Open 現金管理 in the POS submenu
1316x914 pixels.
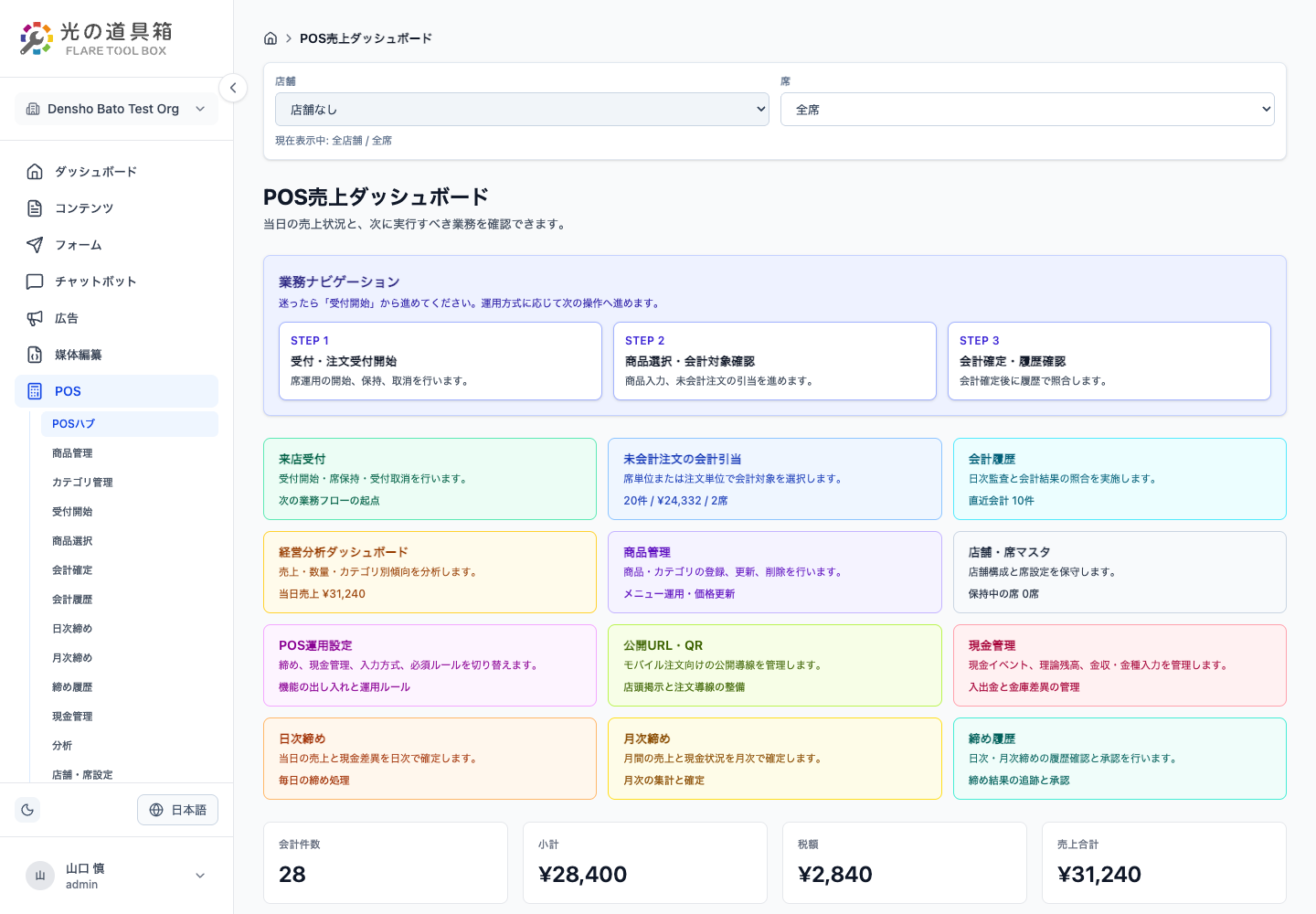[130, 717]
